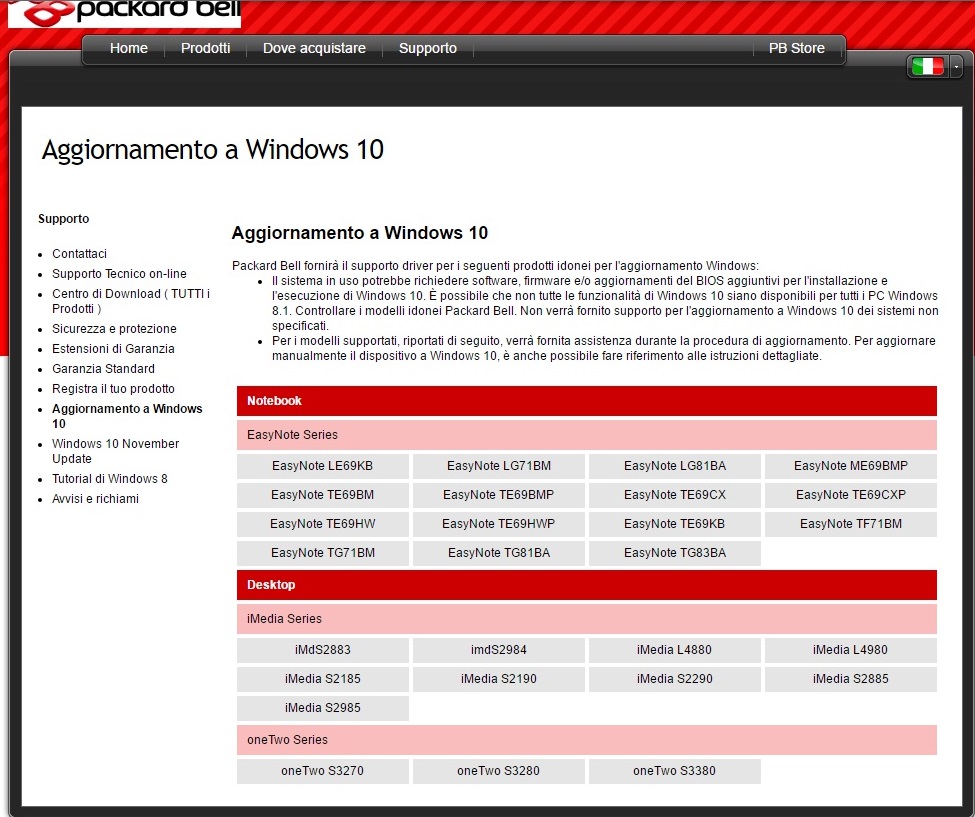The width and height of the screenshot is (975, 817).
Task: Select oneTwo S3280 model
Action: (x=499, y=771)
